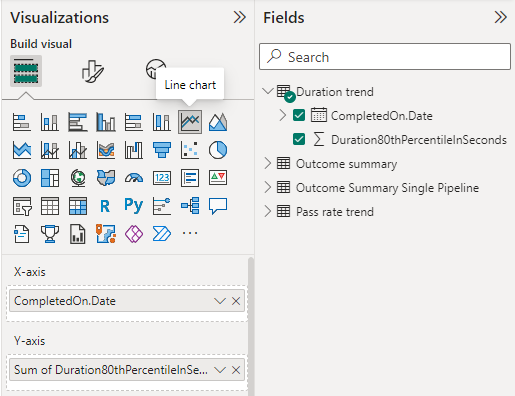515x396 pixels.
Task: Select the Line chart visual
Action: pyautogui.click(x=190, y=122)
